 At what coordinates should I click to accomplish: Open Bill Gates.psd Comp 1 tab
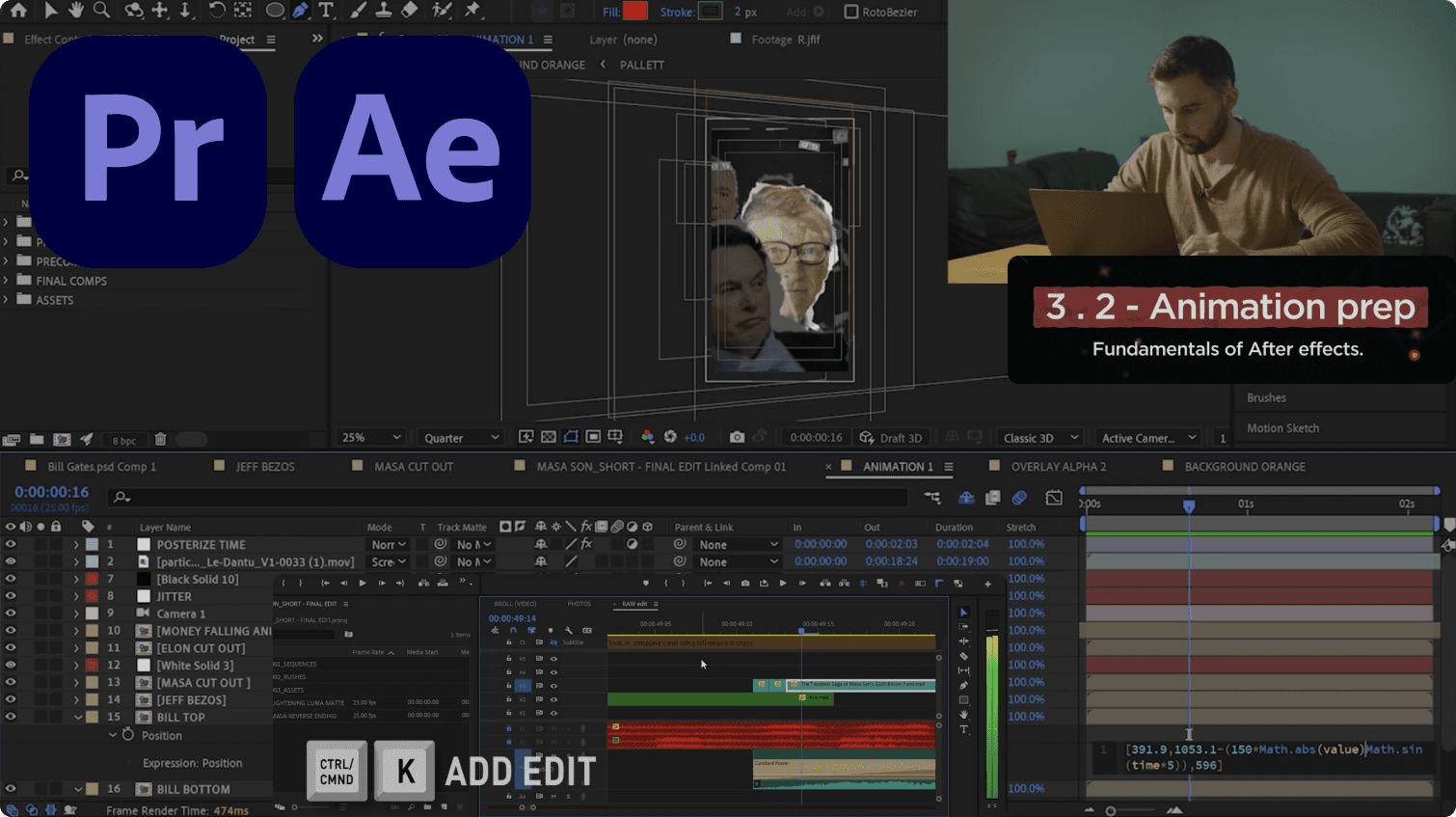[101, 466]
